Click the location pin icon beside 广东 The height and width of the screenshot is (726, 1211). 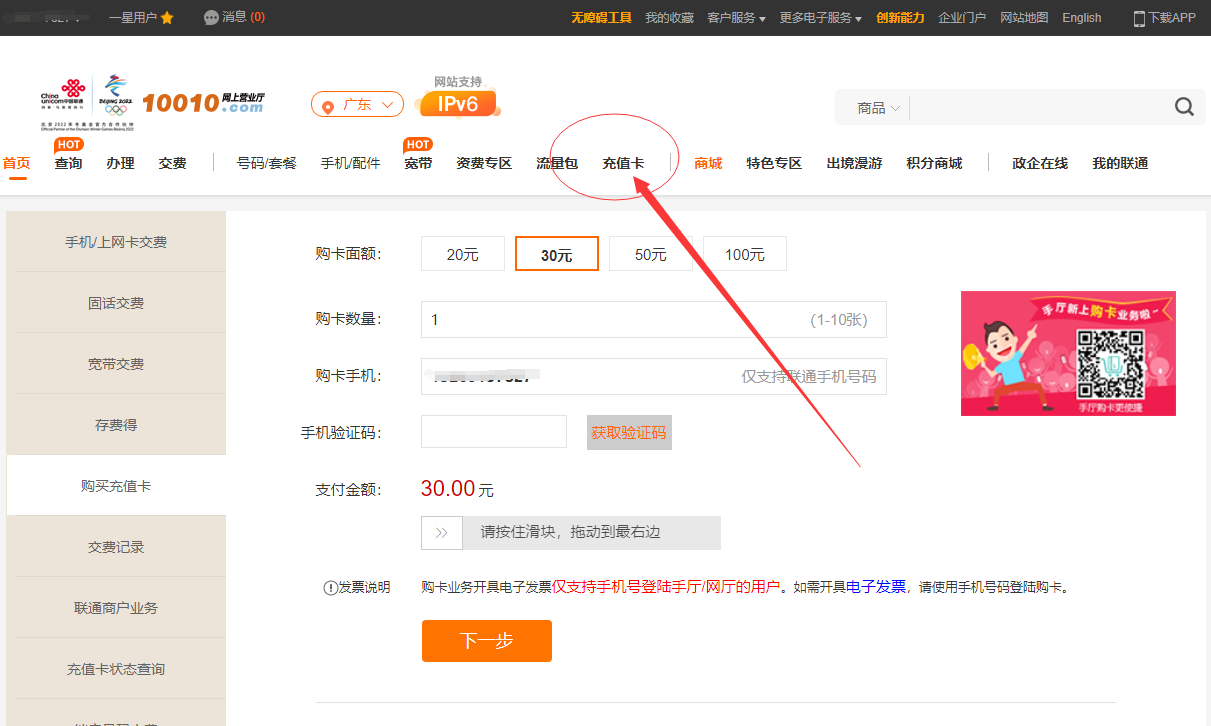(x=328, y=105)
